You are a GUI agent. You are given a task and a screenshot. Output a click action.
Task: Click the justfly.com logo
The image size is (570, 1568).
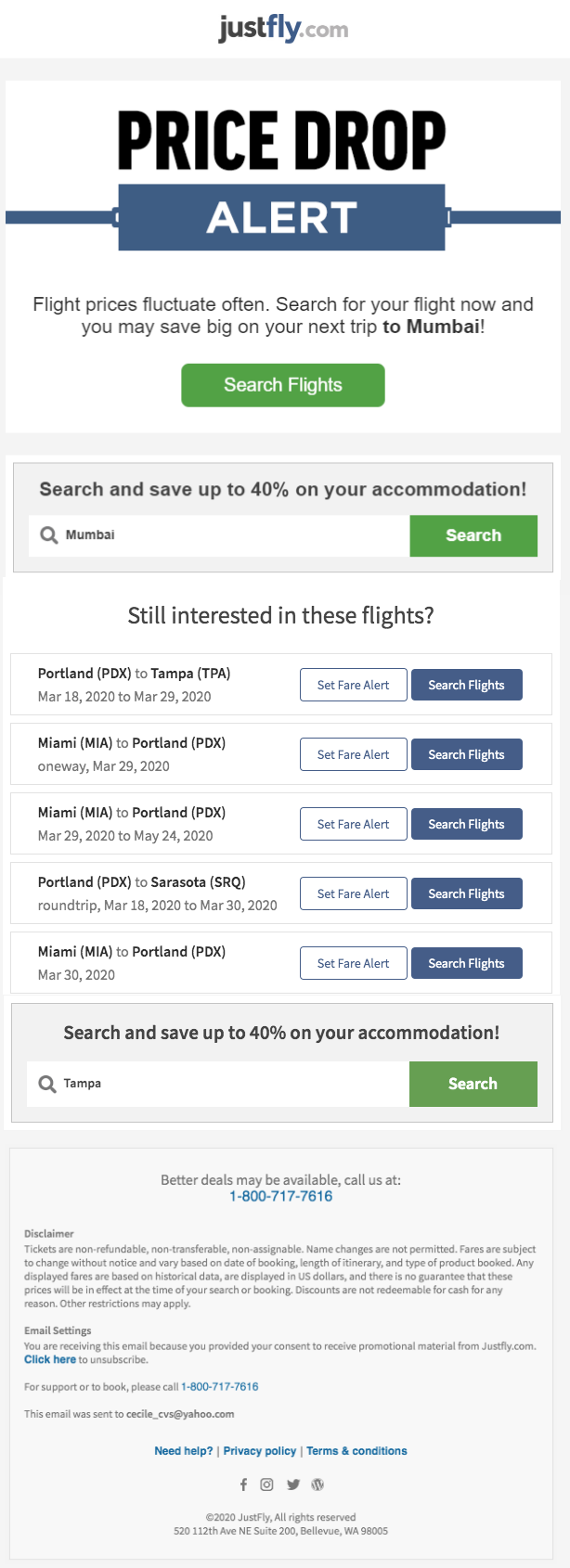(283, 29)
